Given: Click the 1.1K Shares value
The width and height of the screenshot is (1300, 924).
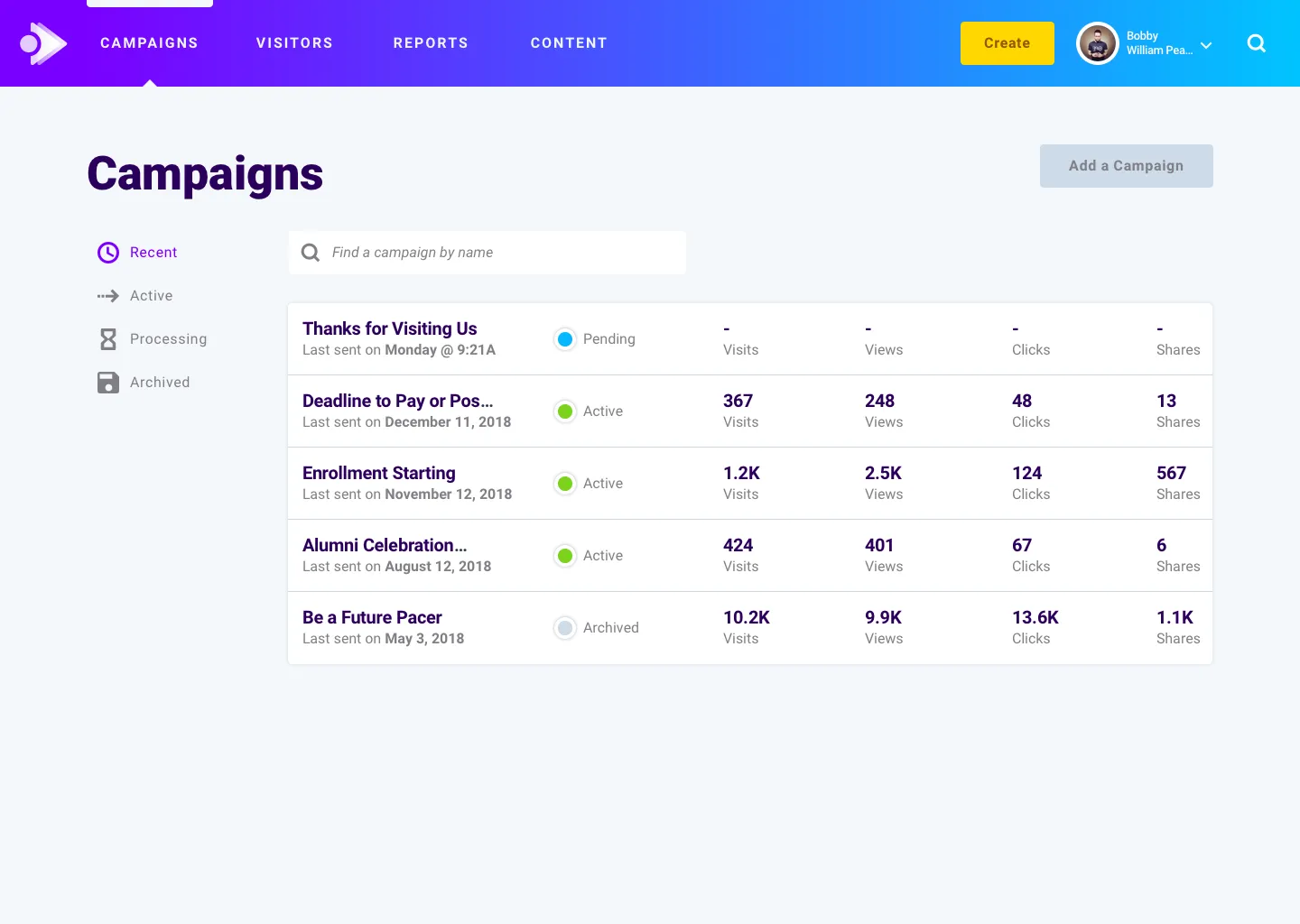Looking at the screenshot, I should [1175, 617].
